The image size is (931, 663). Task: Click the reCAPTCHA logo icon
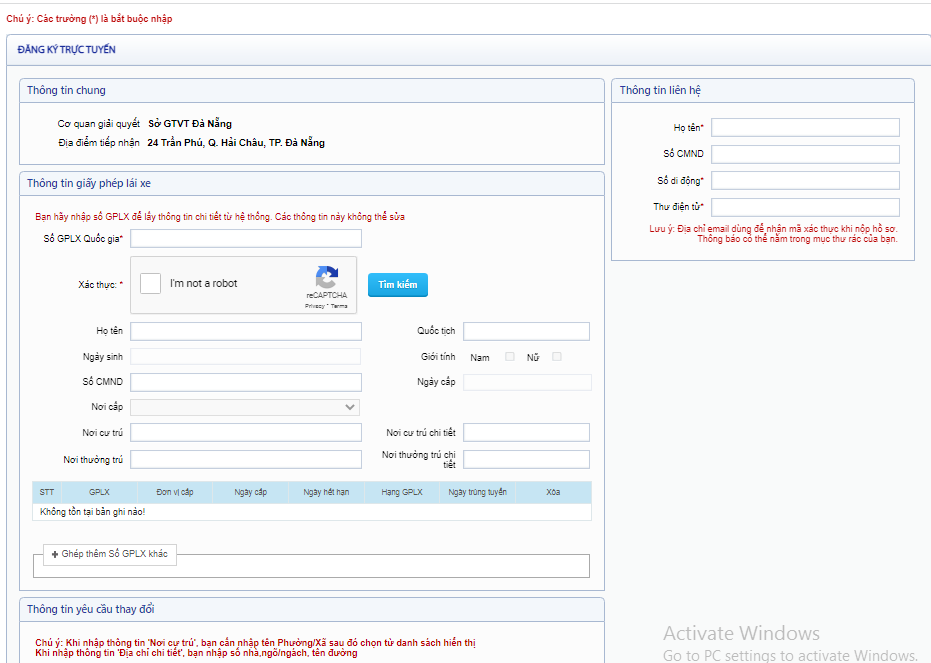point(327,277)
